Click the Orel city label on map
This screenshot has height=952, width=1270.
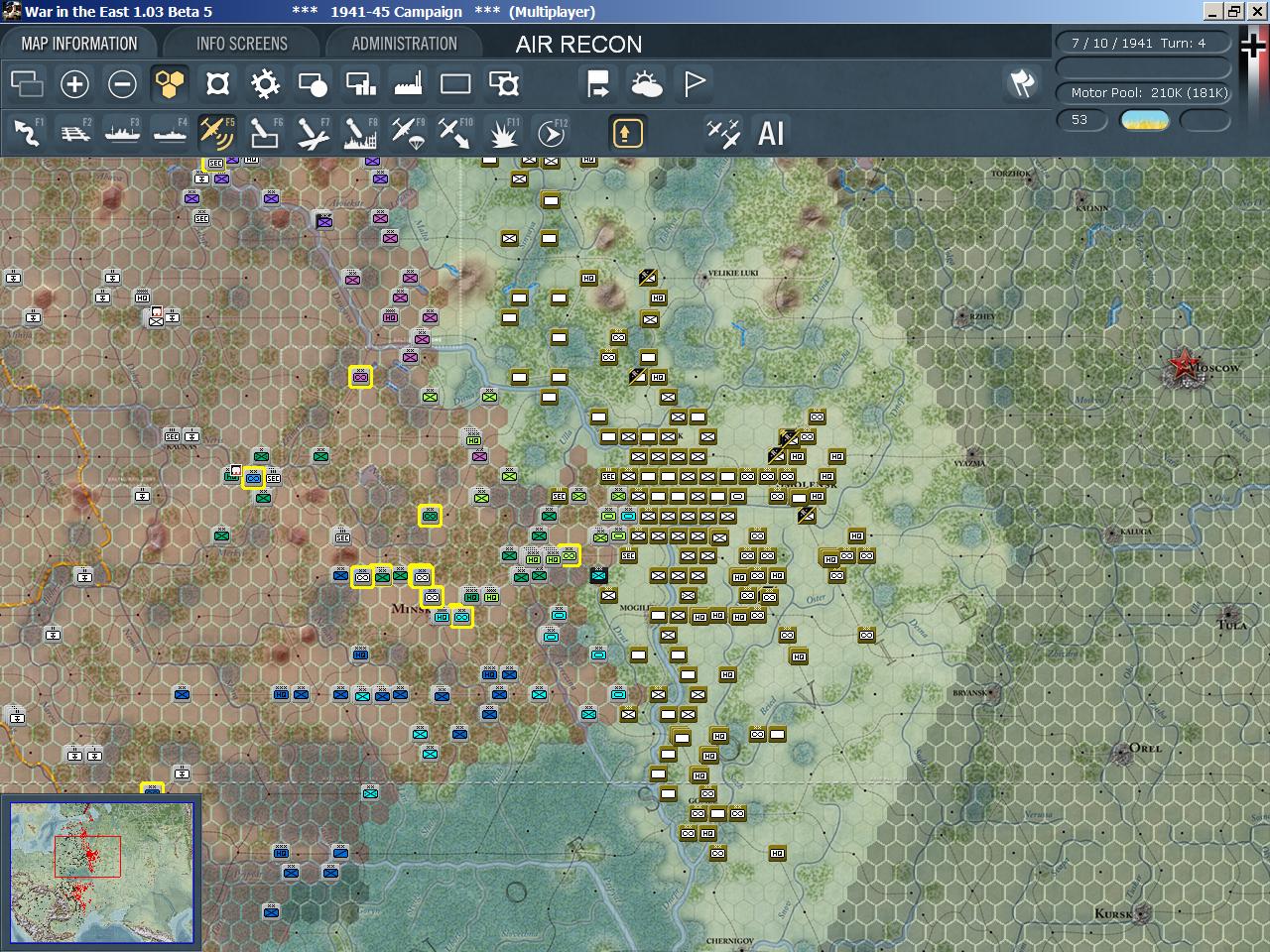pos(1144,748)
